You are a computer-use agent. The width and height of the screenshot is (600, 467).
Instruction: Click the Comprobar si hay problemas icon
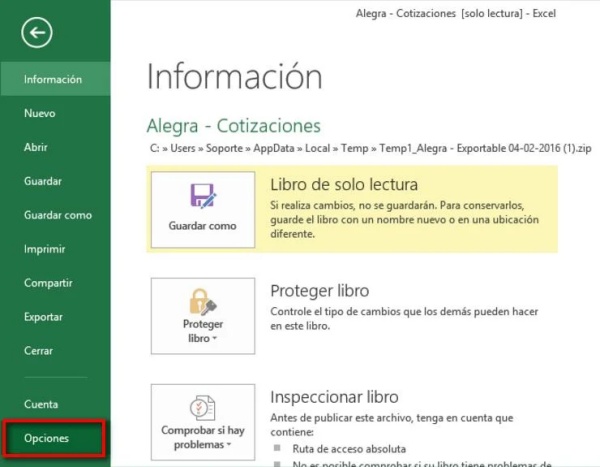pyautogui.click(x=203, y=407)
